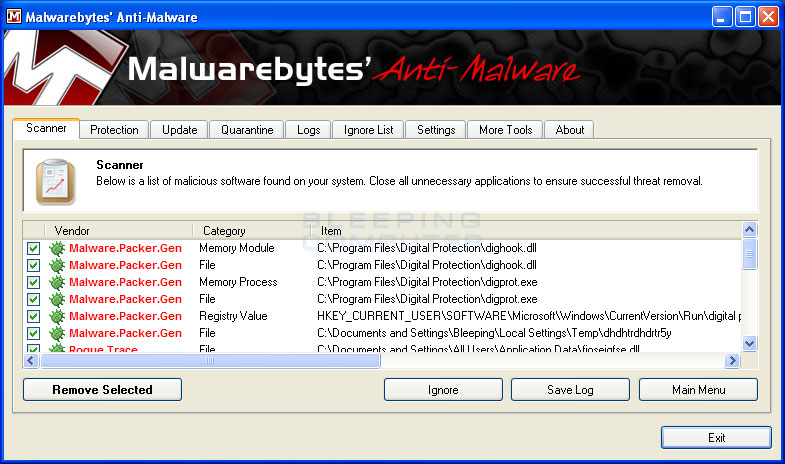Click the list's scroll down arrow
The image size is (785, 464).
pos(749,344)
